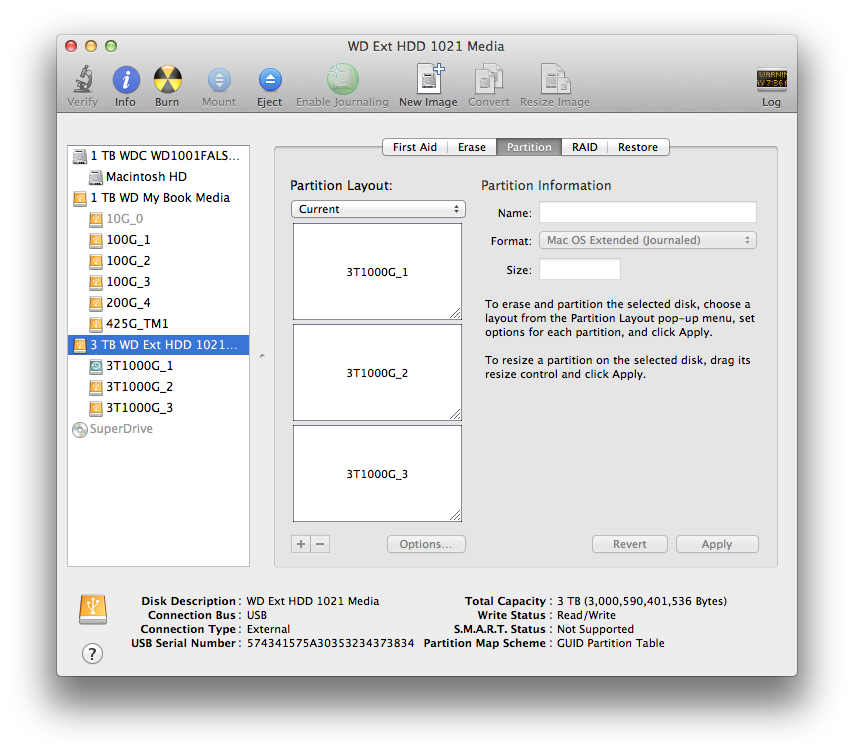
Task: Click the partition Name field
Action: pos(648,212)
